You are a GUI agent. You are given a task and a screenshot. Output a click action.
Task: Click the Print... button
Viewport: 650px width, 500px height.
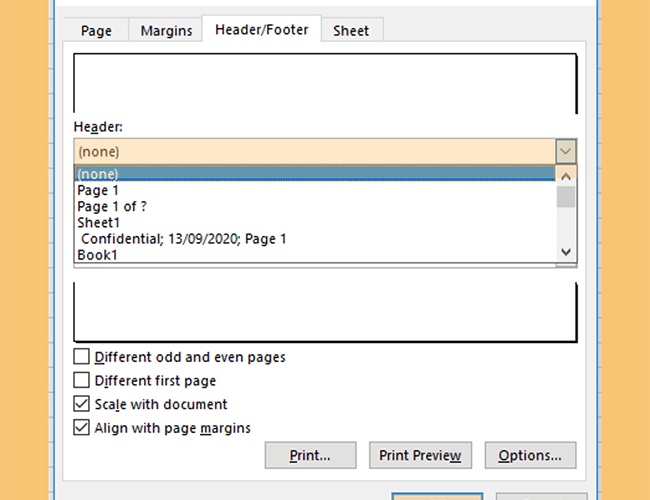[310, 455]
